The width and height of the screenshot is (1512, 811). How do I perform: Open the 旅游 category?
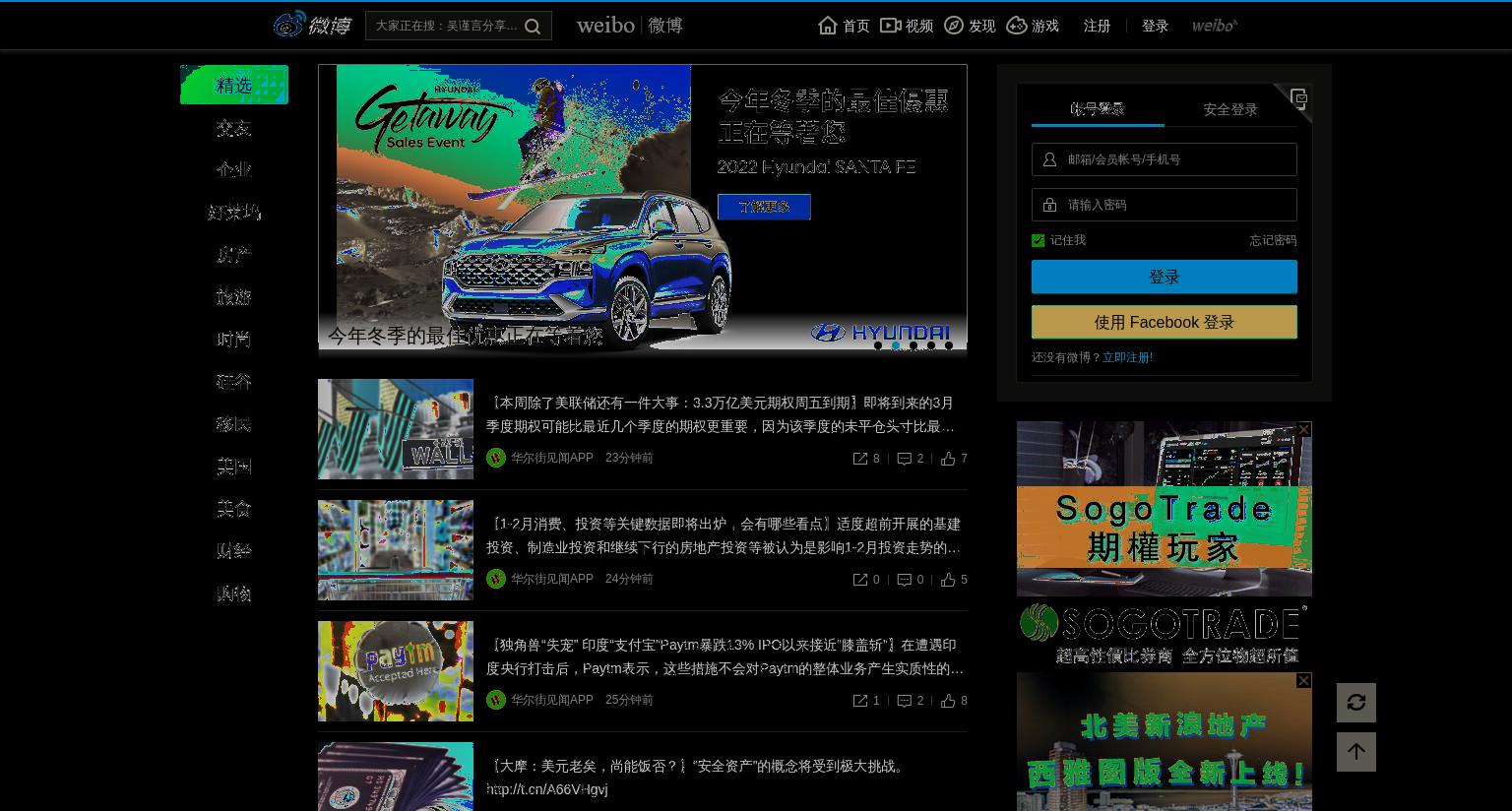tap(234, 297)
